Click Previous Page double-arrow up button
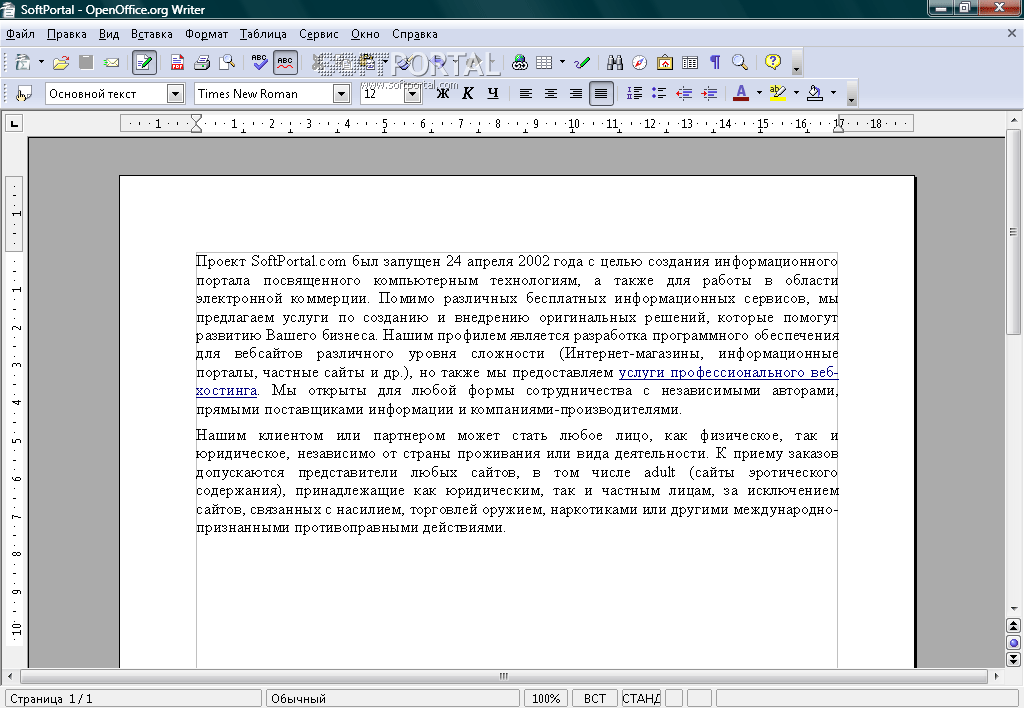 point(1013,626)
